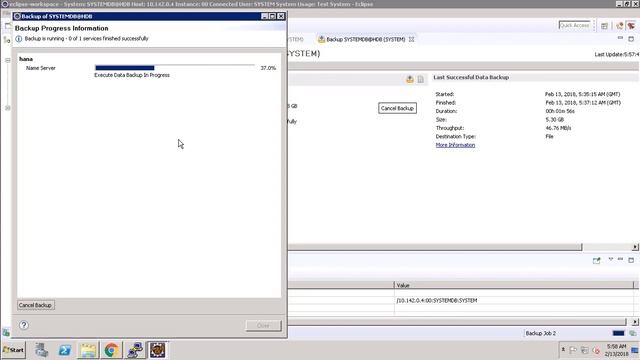Maximize the lower properties view
Image resolution: width=640 pixels, height=360 pixels.
pos(631,260)
